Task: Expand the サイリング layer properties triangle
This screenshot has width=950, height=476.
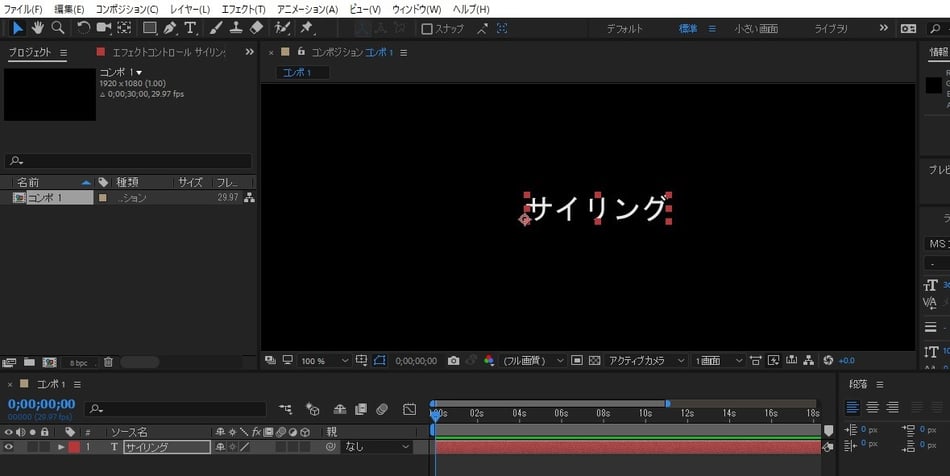Action: tap(61, 448)
